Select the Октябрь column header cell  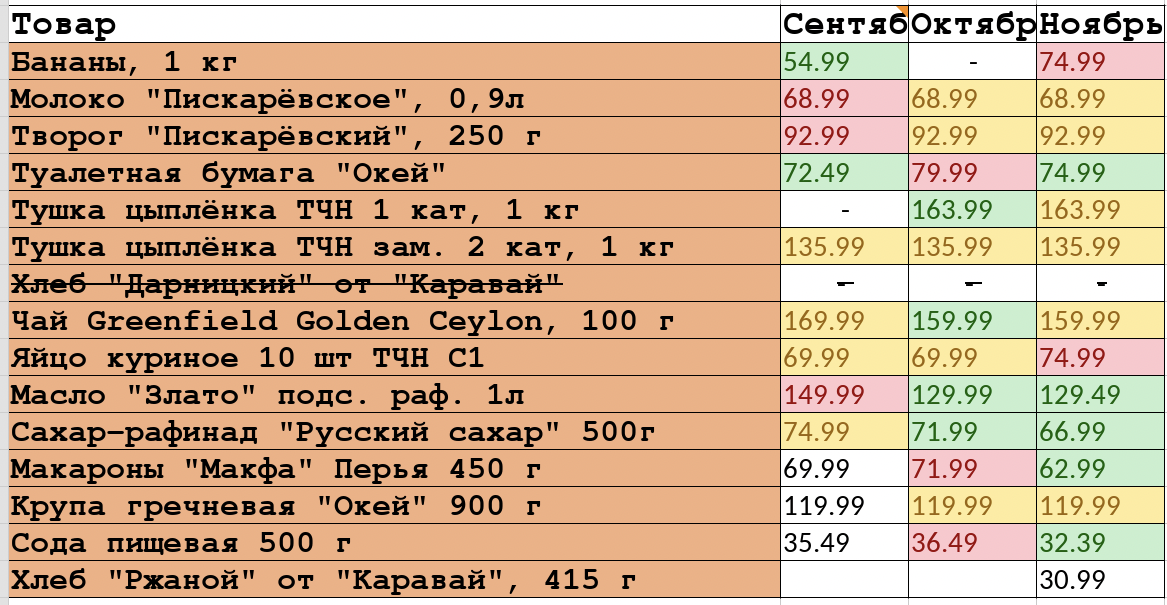[973, 25]
